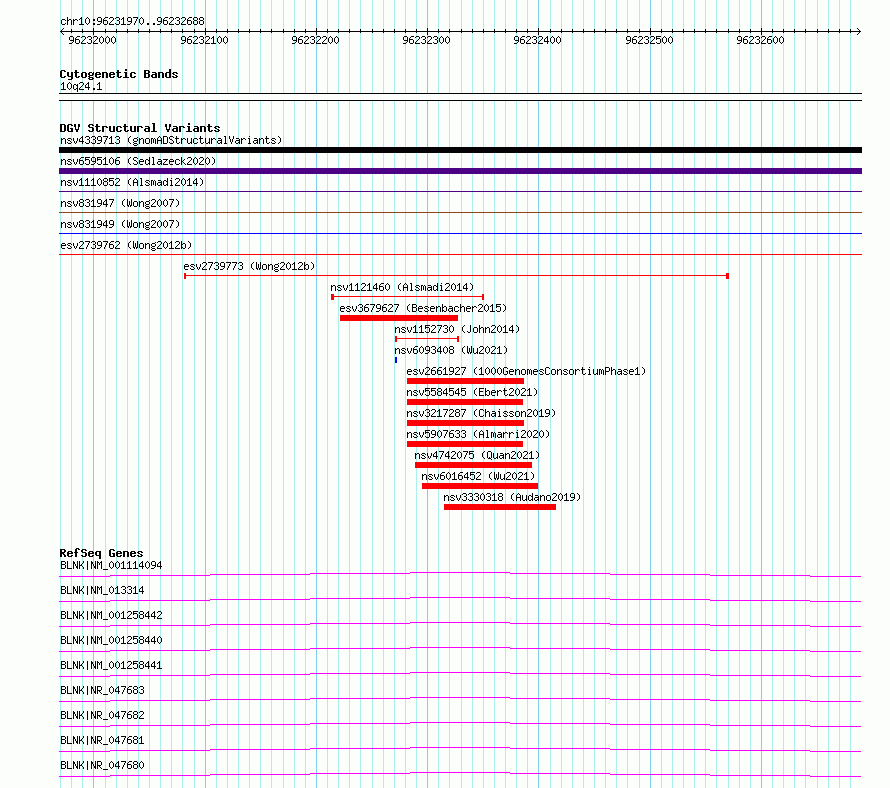The width and height of the screenshot is (890, 788).
Task: Click the ruler's left arrow end
Action: coord(62,31)
